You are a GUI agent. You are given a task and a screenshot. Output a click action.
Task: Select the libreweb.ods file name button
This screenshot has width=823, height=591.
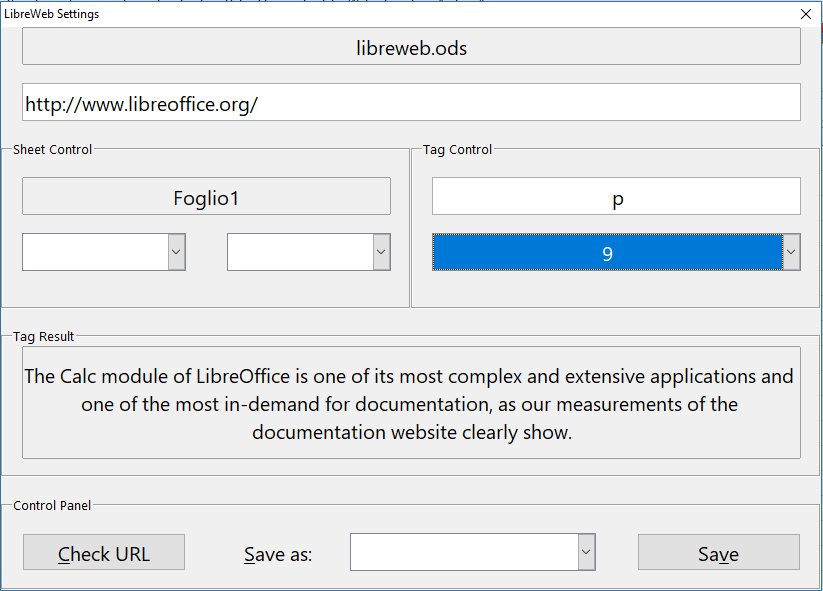click(x=411, y=46)
